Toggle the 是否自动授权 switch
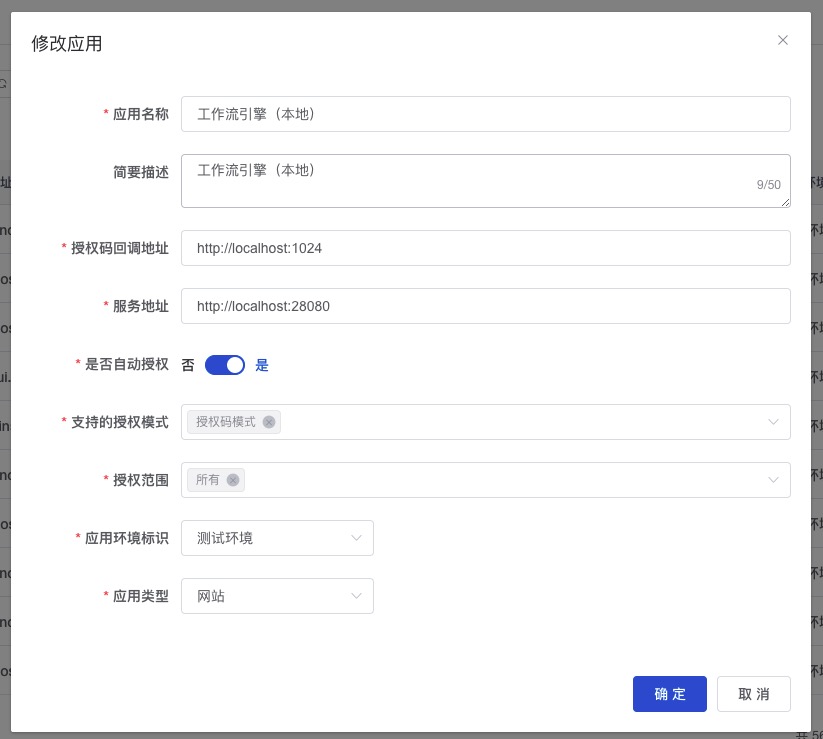This screenshot has width=823, height=739. coord(225,365)
